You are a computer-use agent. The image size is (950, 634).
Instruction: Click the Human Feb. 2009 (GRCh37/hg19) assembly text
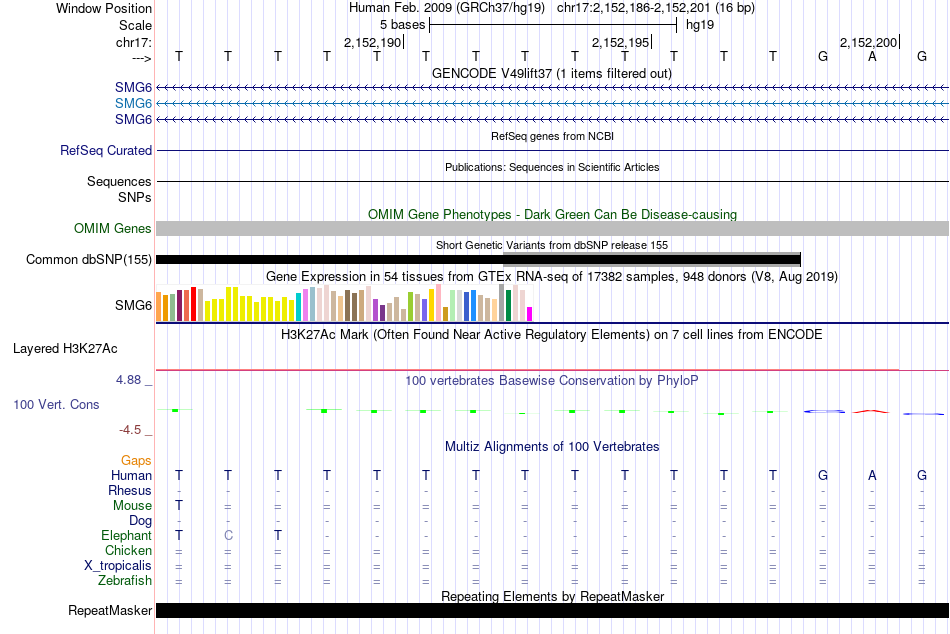(447, 8)
